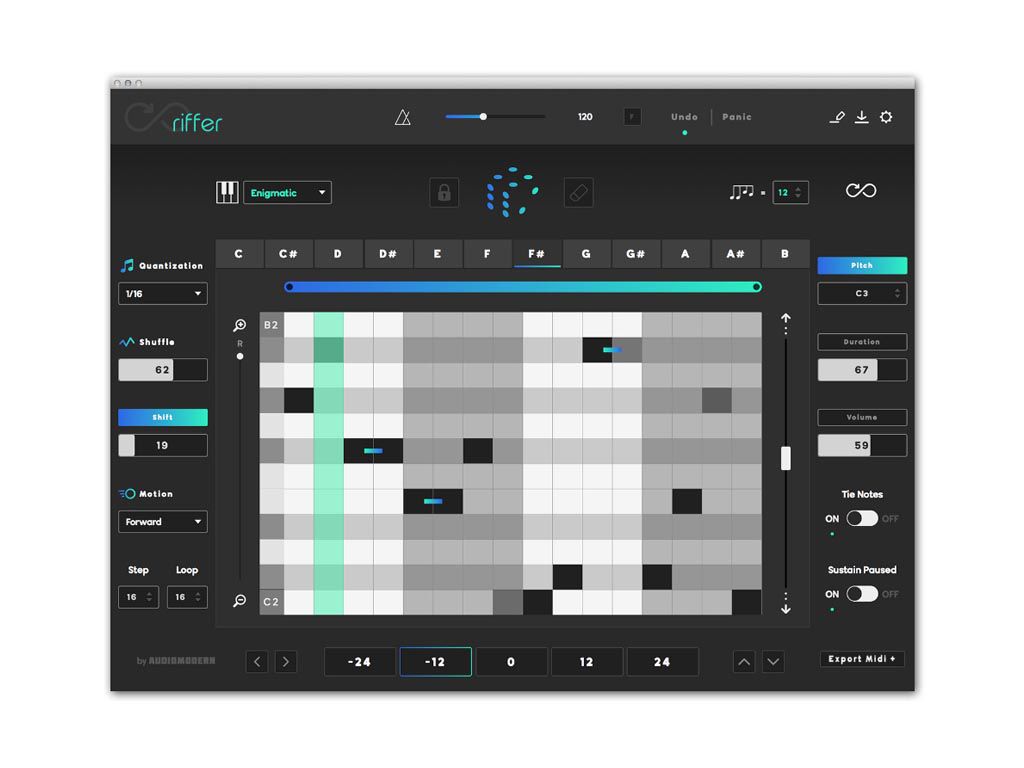Open the Enigmatic scale dropdown
Viewport: 1024px width, 768px height.
(x=287, y=193)
